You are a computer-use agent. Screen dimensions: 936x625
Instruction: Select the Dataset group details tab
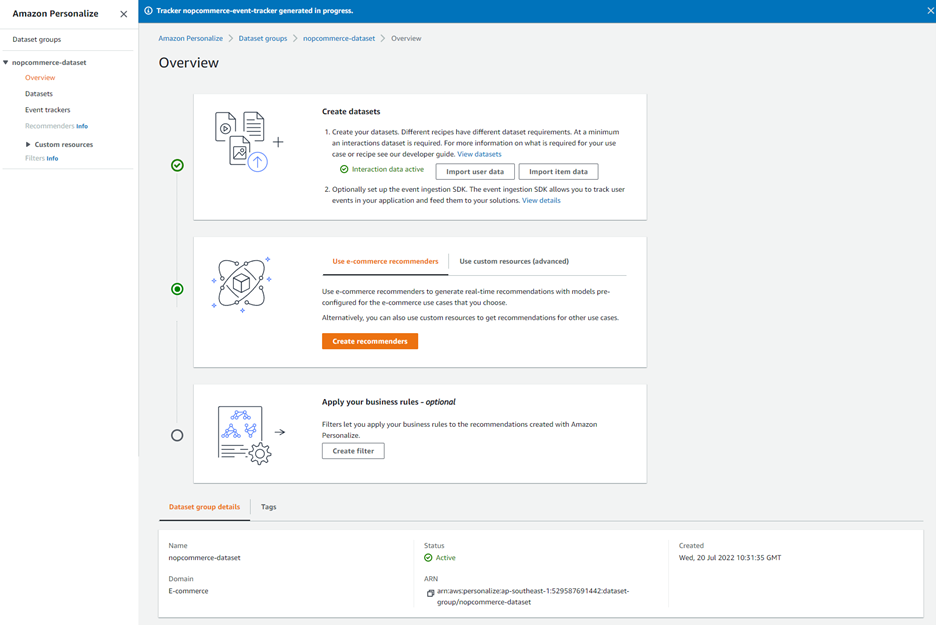coord(204,507)
